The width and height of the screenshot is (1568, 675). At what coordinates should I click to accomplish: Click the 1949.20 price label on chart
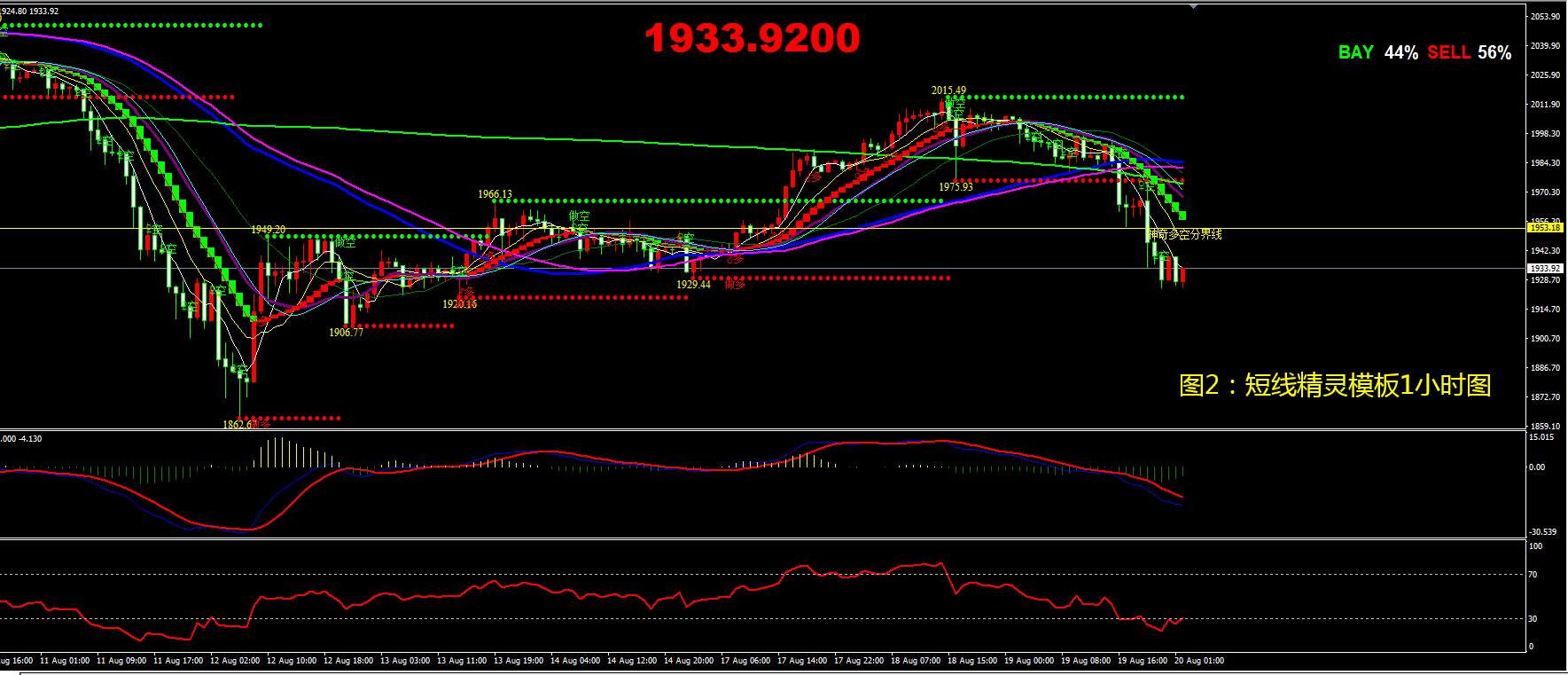click(268, 229)
